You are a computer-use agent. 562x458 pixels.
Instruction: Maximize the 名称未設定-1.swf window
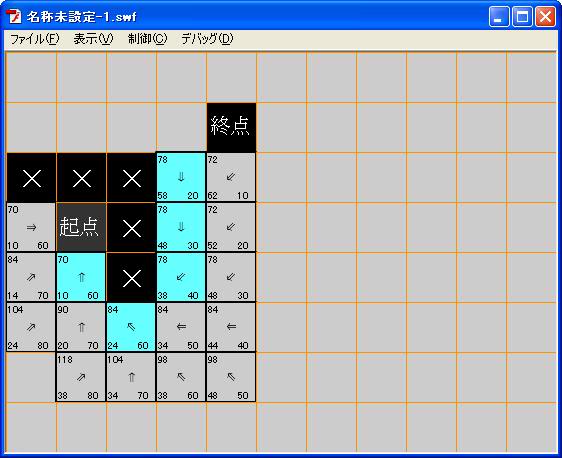click(522, 16)
